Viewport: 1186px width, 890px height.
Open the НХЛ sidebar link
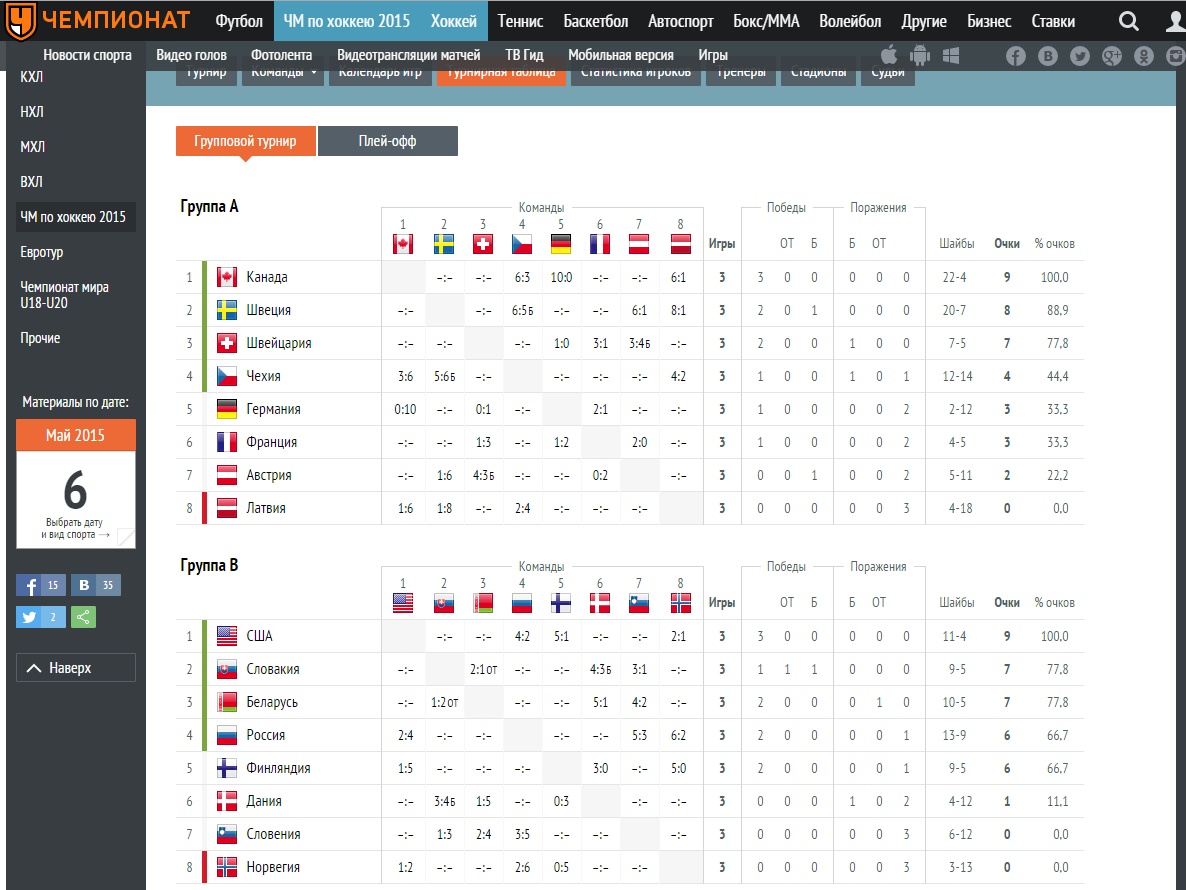[32, 112]
